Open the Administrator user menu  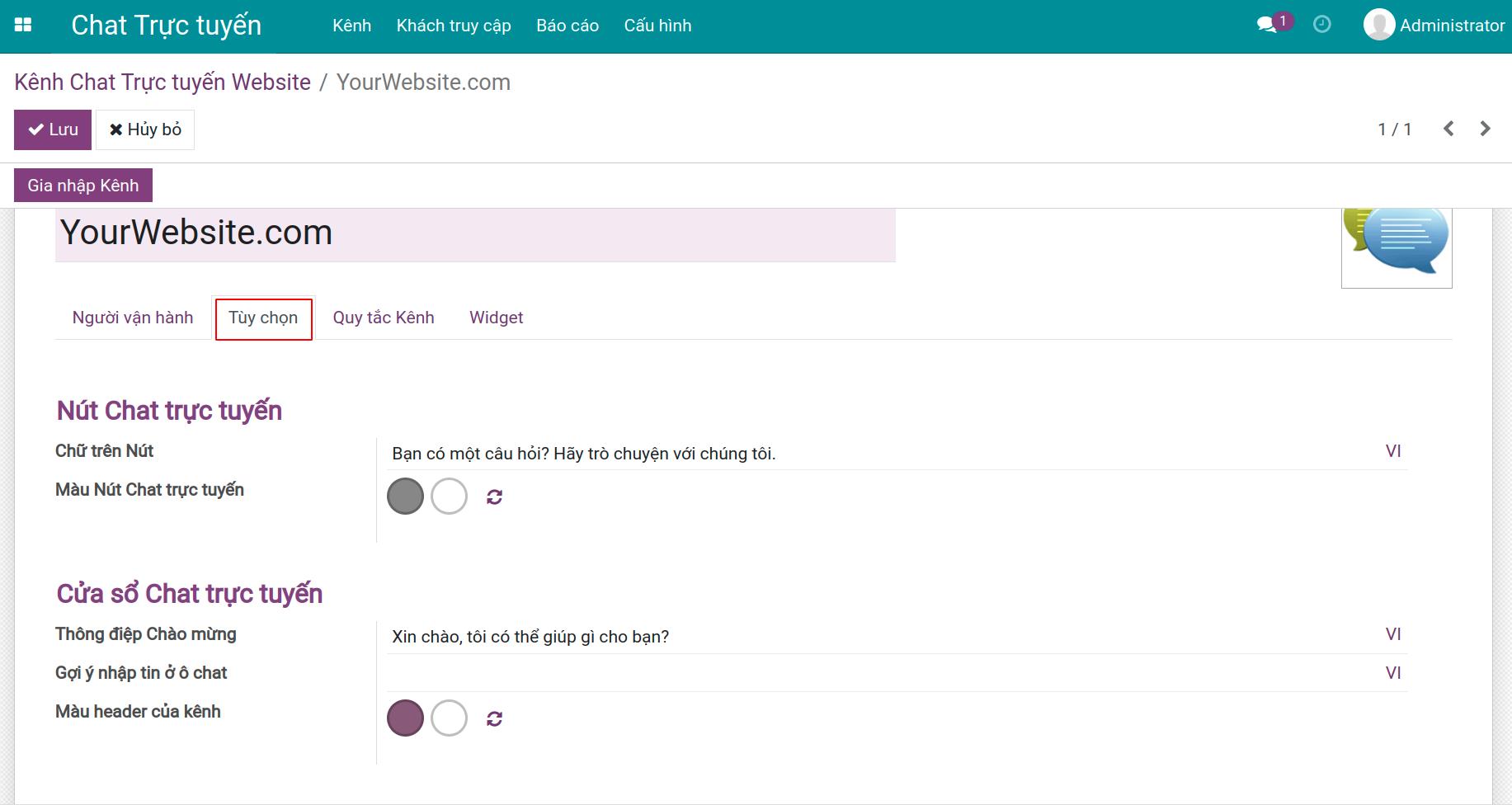point(1434,26)
